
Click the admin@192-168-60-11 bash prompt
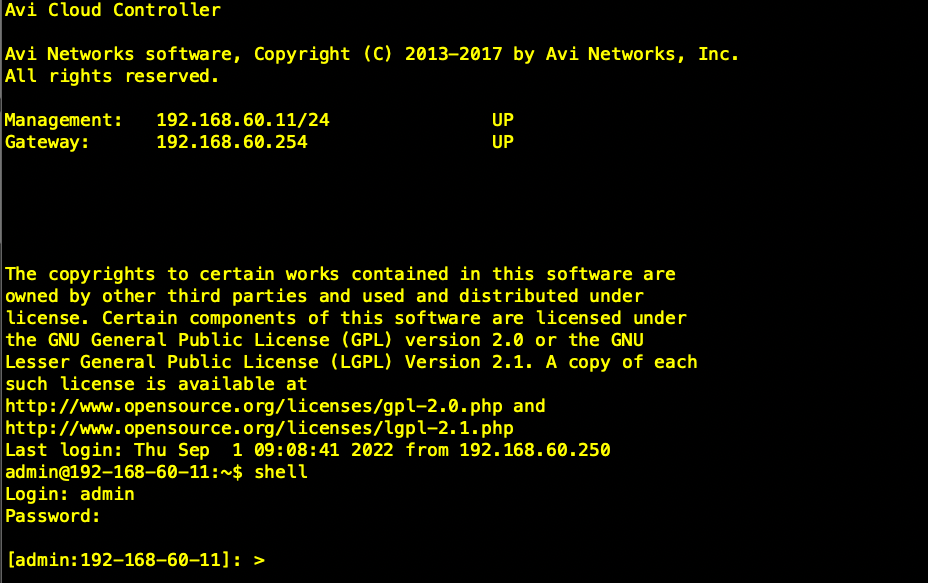[124, 472]
